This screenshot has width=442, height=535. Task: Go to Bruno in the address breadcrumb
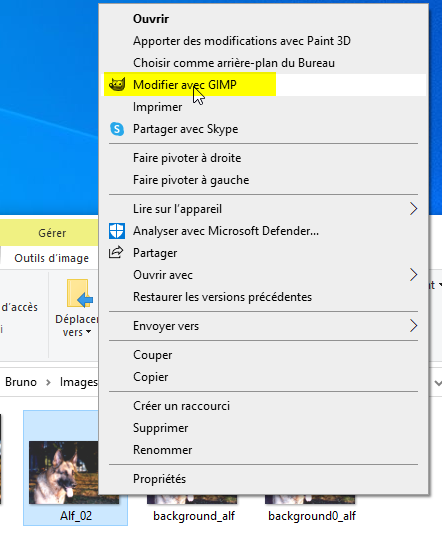(x=21, y=382)
